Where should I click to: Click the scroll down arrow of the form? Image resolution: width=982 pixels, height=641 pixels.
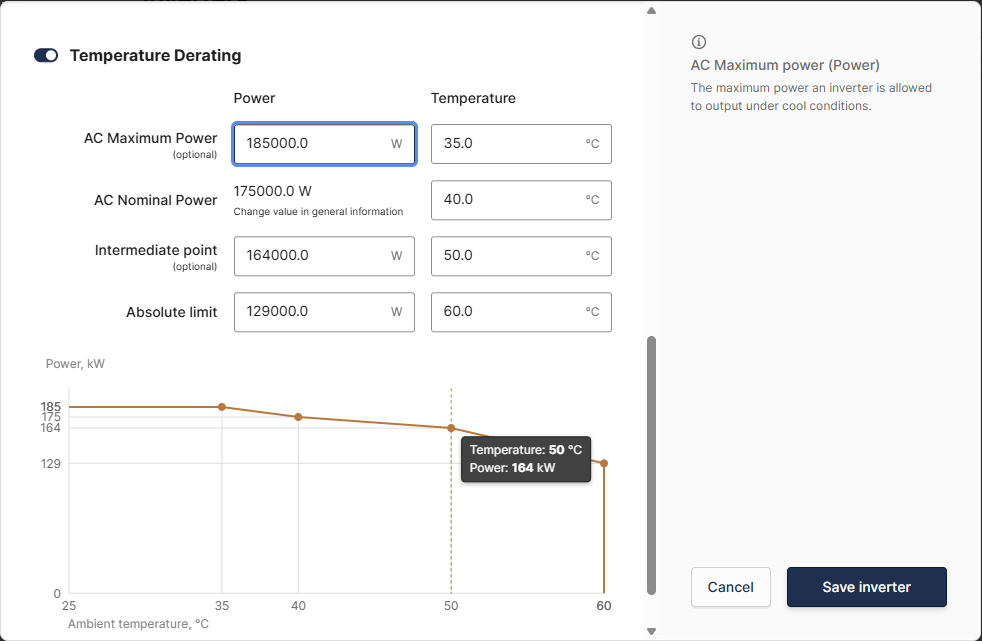point(651,632)
